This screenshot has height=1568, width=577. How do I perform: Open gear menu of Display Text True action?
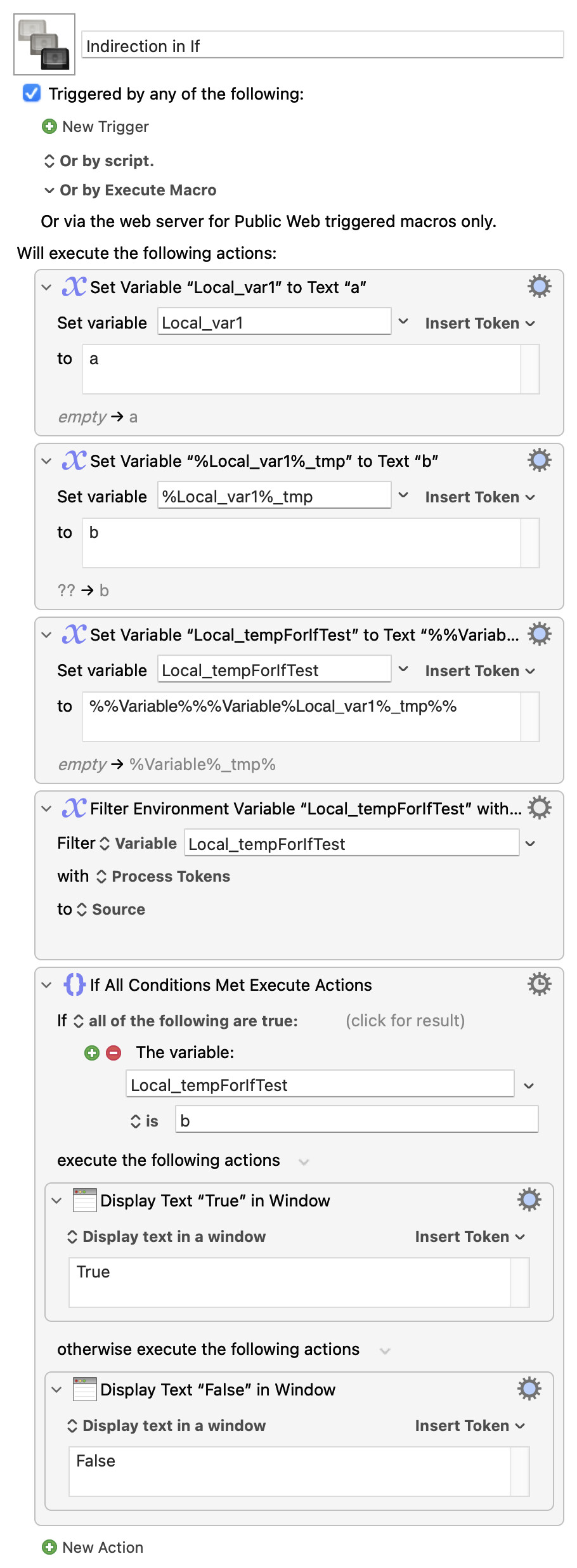[529, 1200]
